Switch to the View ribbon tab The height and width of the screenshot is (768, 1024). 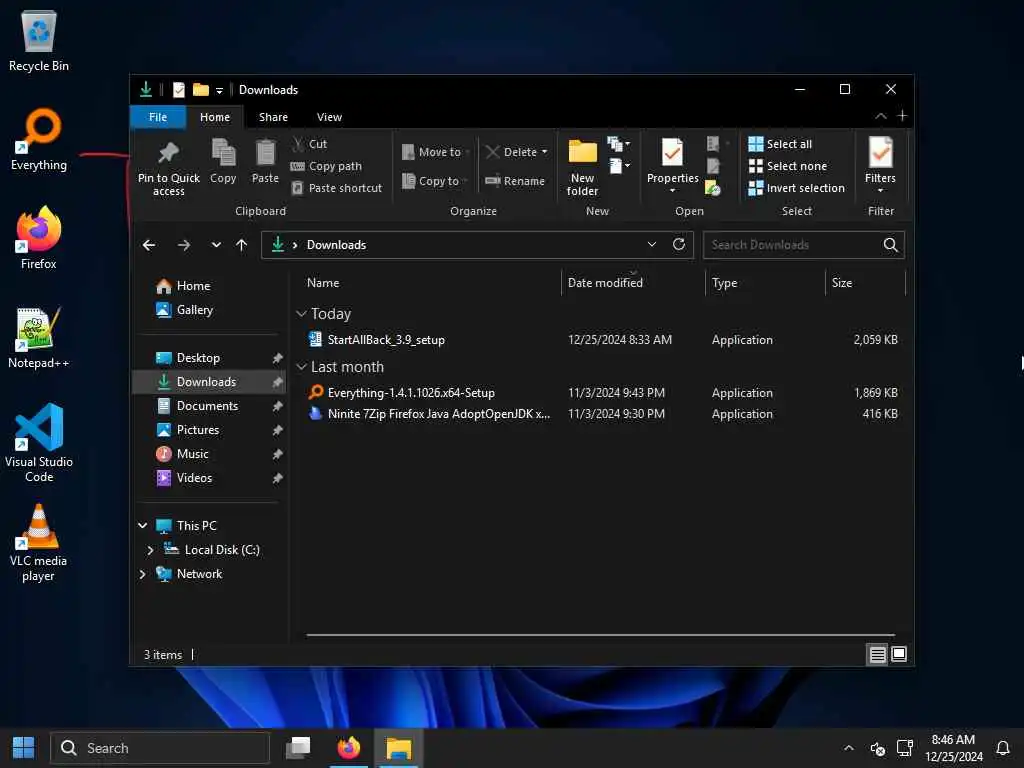click(329, 117)
